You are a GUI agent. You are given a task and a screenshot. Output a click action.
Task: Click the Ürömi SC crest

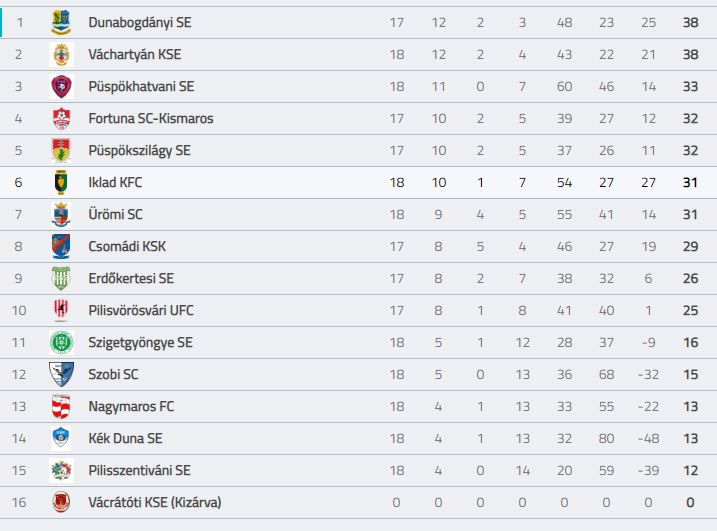[x=61, y=215]
